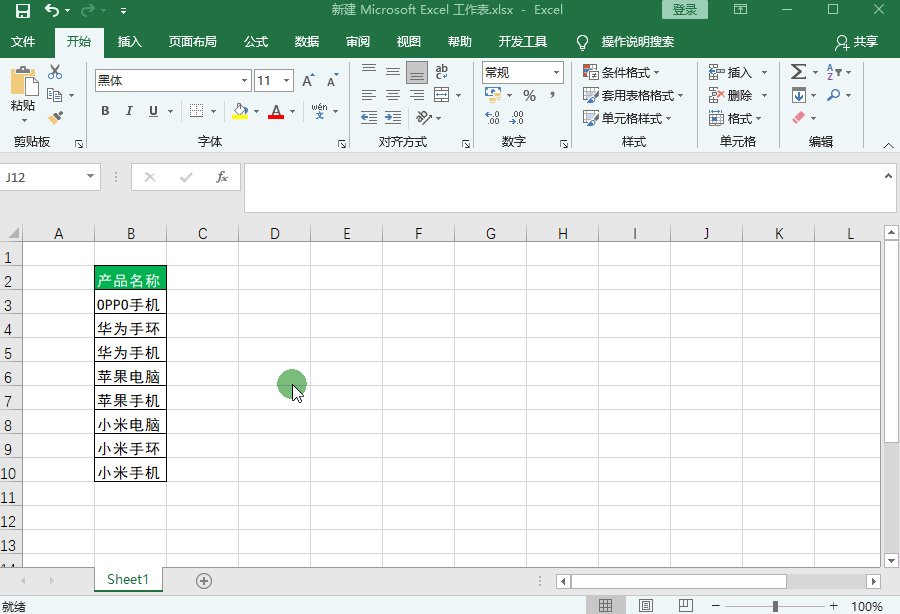Switch to the 数据 tab
900x614 pixels.
[x=307, y=42]
